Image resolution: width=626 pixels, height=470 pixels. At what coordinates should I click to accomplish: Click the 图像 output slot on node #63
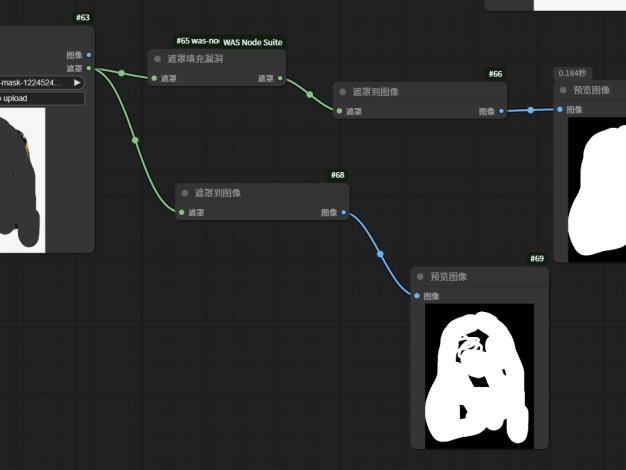[89, 55]
